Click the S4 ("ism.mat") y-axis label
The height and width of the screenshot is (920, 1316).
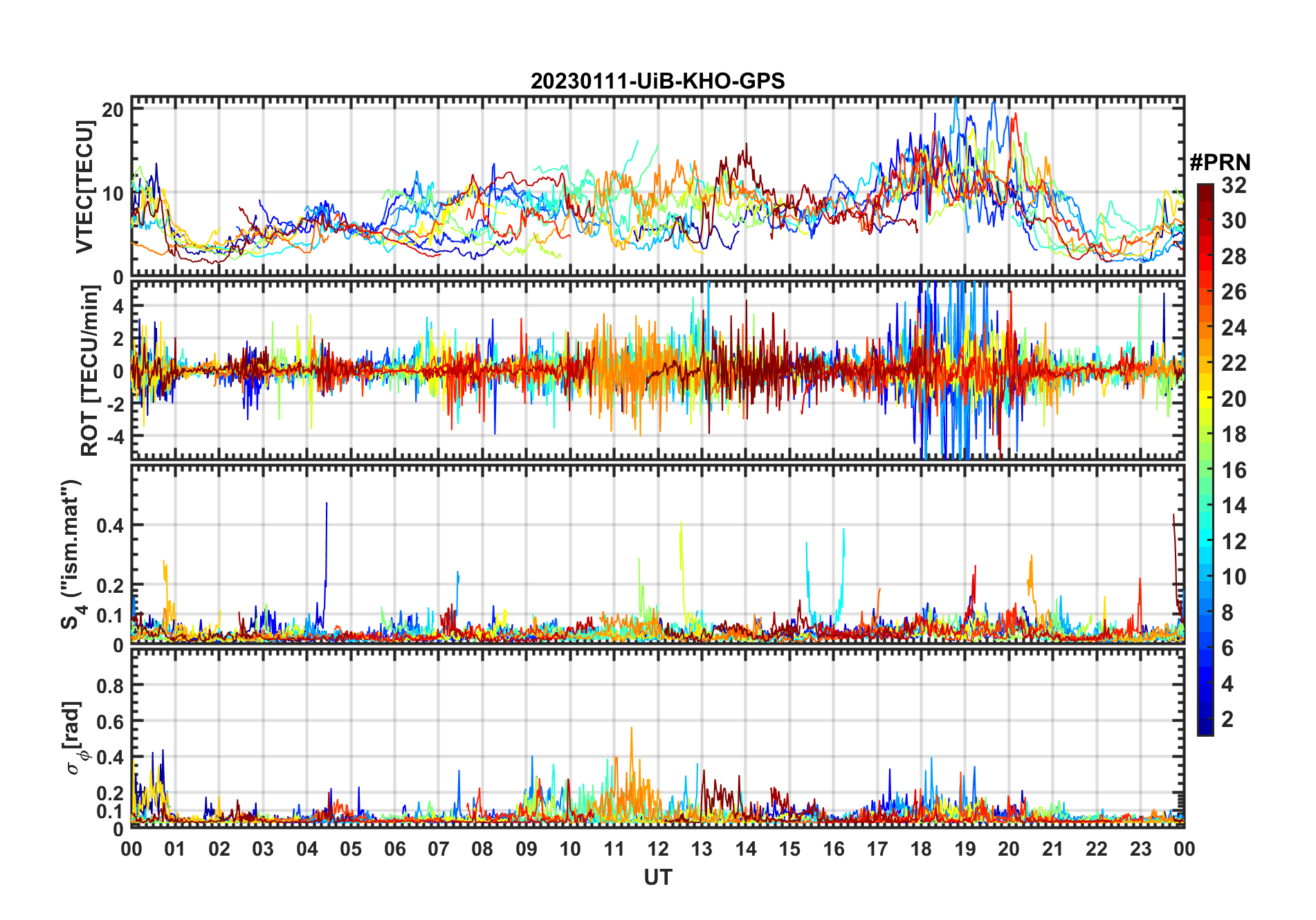pyautogui.click(x=72, y=555)
